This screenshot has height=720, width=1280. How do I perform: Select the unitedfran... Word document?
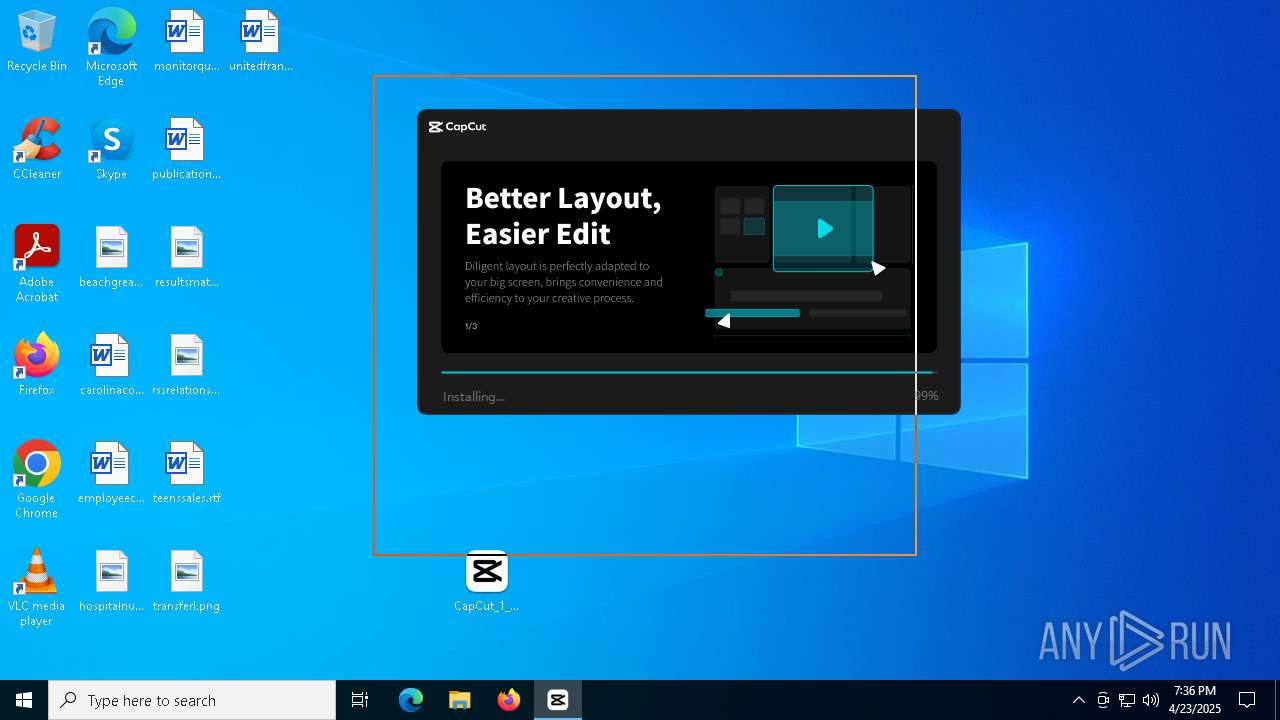point(260,42)
